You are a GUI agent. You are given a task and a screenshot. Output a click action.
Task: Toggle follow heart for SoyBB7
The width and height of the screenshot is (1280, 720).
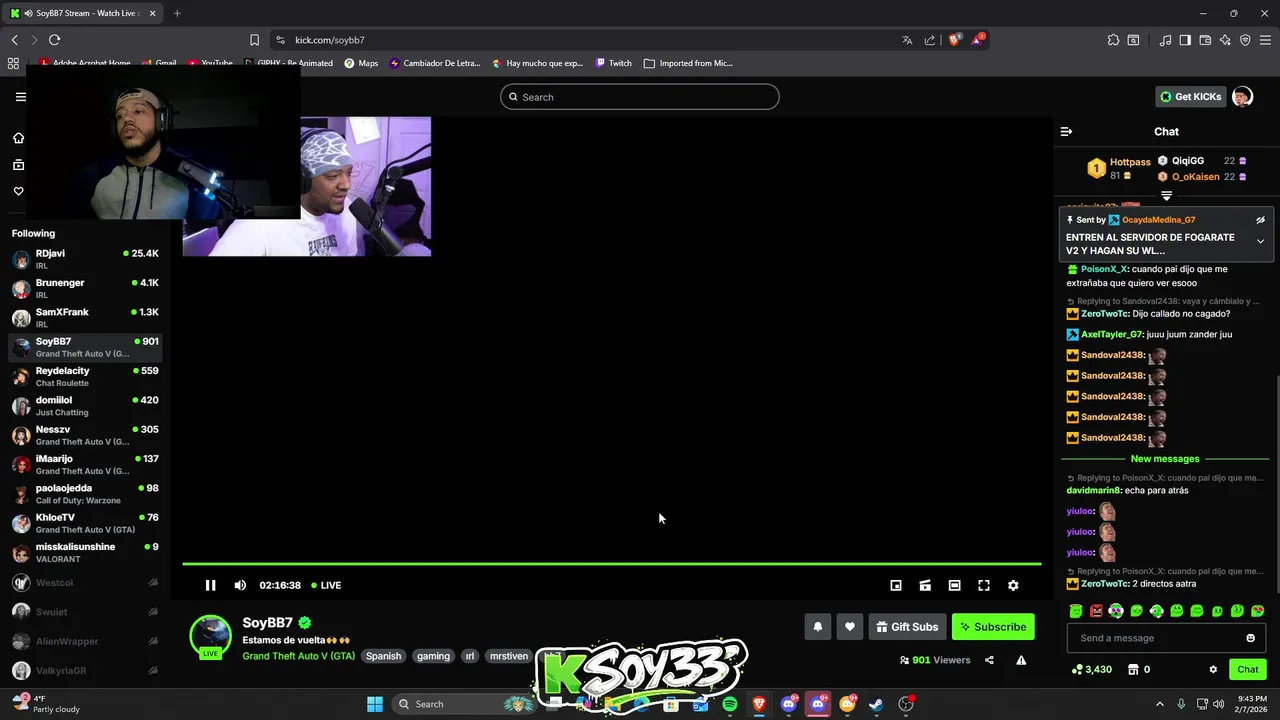[849, 627]
